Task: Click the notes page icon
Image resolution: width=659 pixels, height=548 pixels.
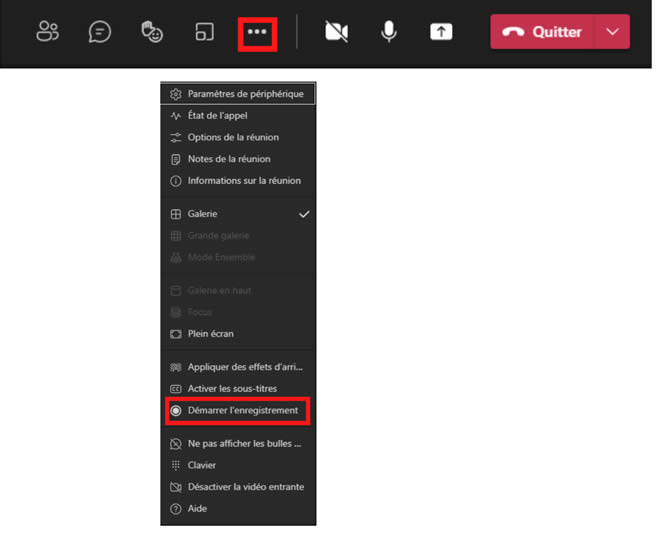Action: click(176, 159)
